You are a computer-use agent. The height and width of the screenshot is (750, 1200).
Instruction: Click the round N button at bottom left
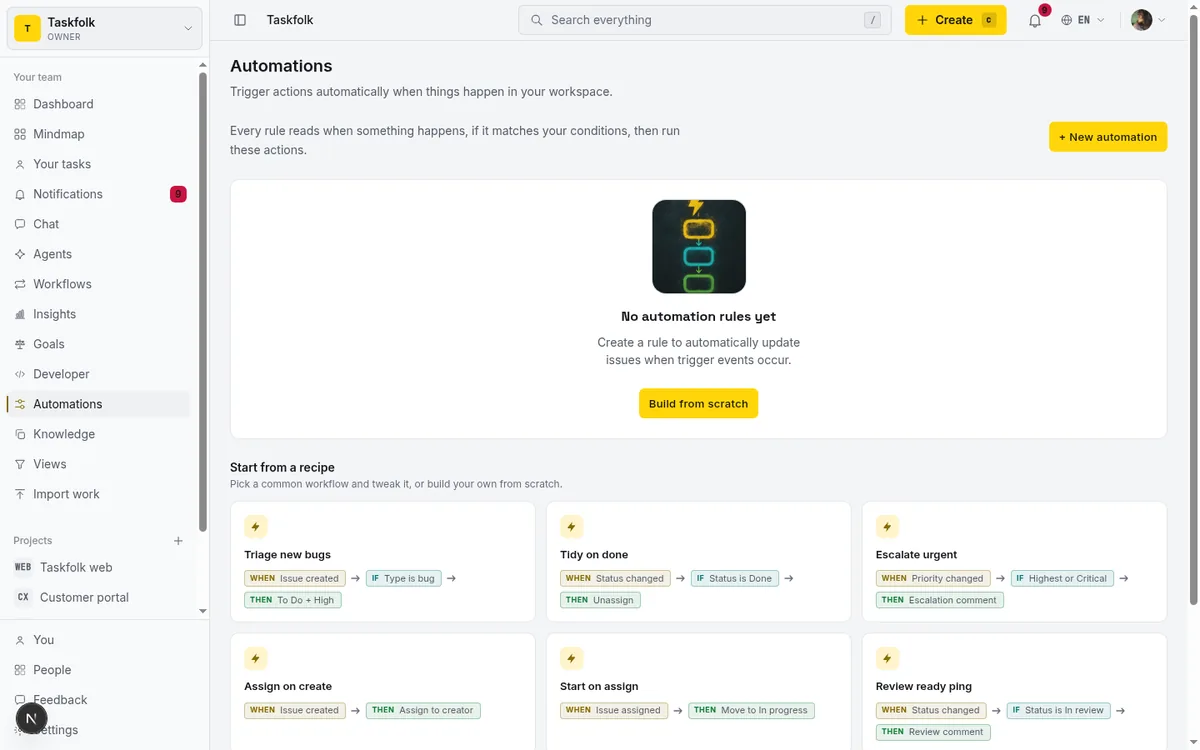31,718
